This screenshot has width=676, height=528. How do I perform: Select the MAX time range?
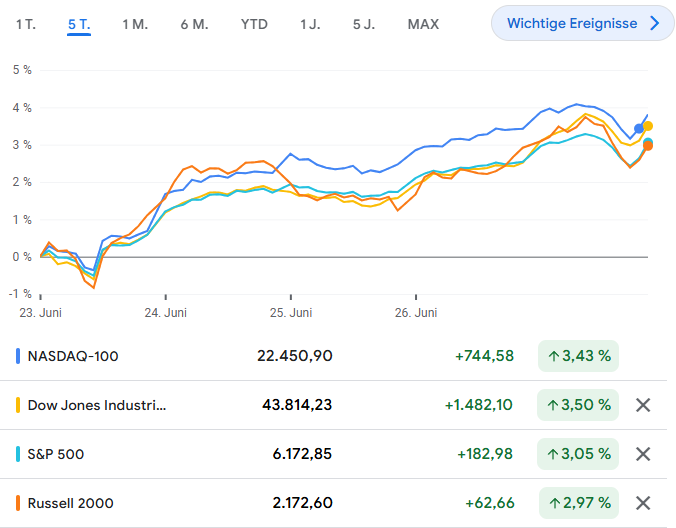[x=423, y=24]
